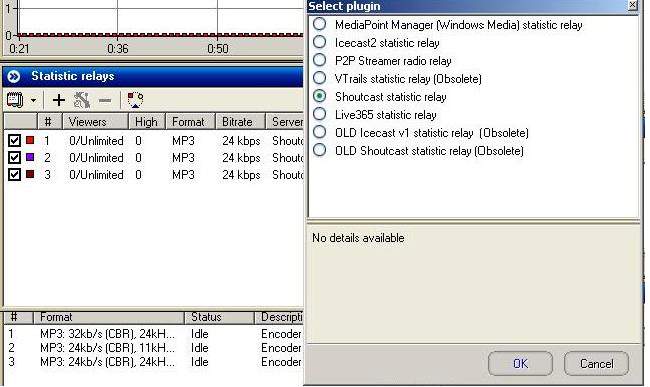Viewport: 650px width, 387px height.
Task: Click the add relay plus icon
Action: (59, 100)
